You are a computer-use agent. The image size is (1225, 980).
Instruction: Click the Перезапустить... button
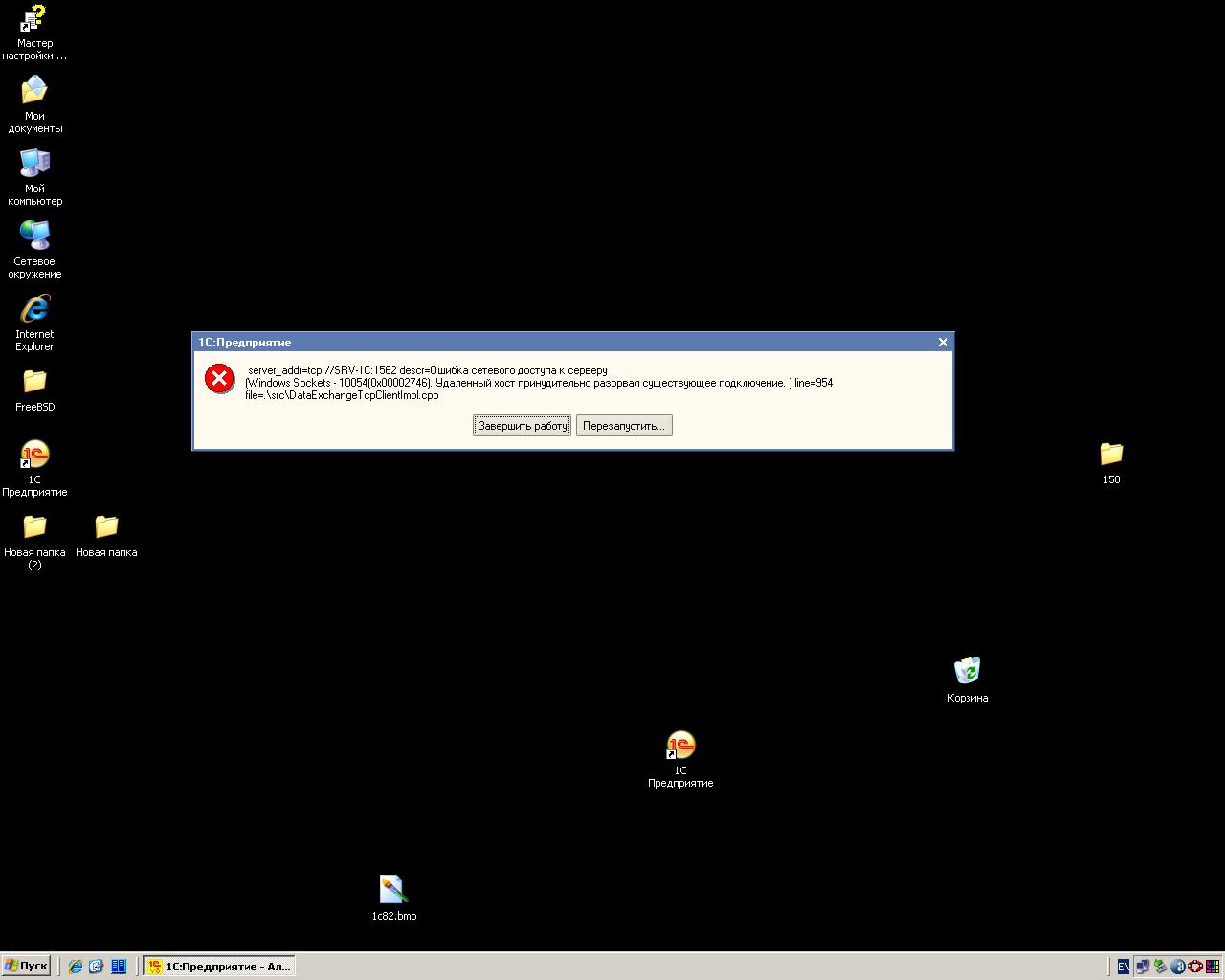pyautogui.click(x=624, y=426)
